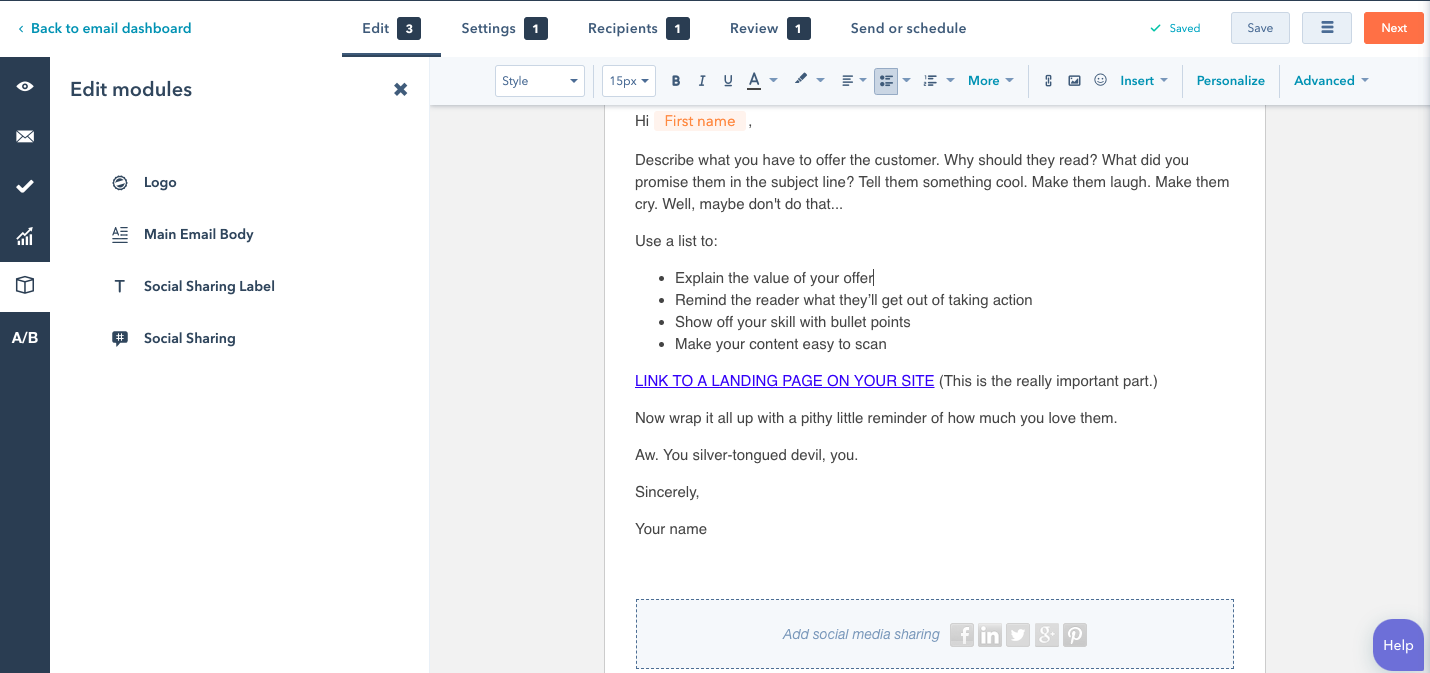Viewport: 1430px width, 673px height.
Task: Click the Google Plus sharing icon
Action: click(1046, 634)
